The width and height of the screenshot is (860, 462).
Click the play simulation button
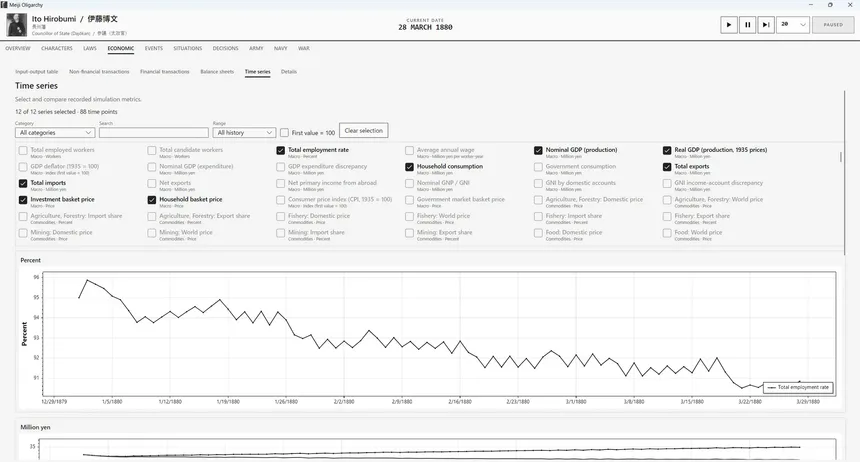point(728,25)
